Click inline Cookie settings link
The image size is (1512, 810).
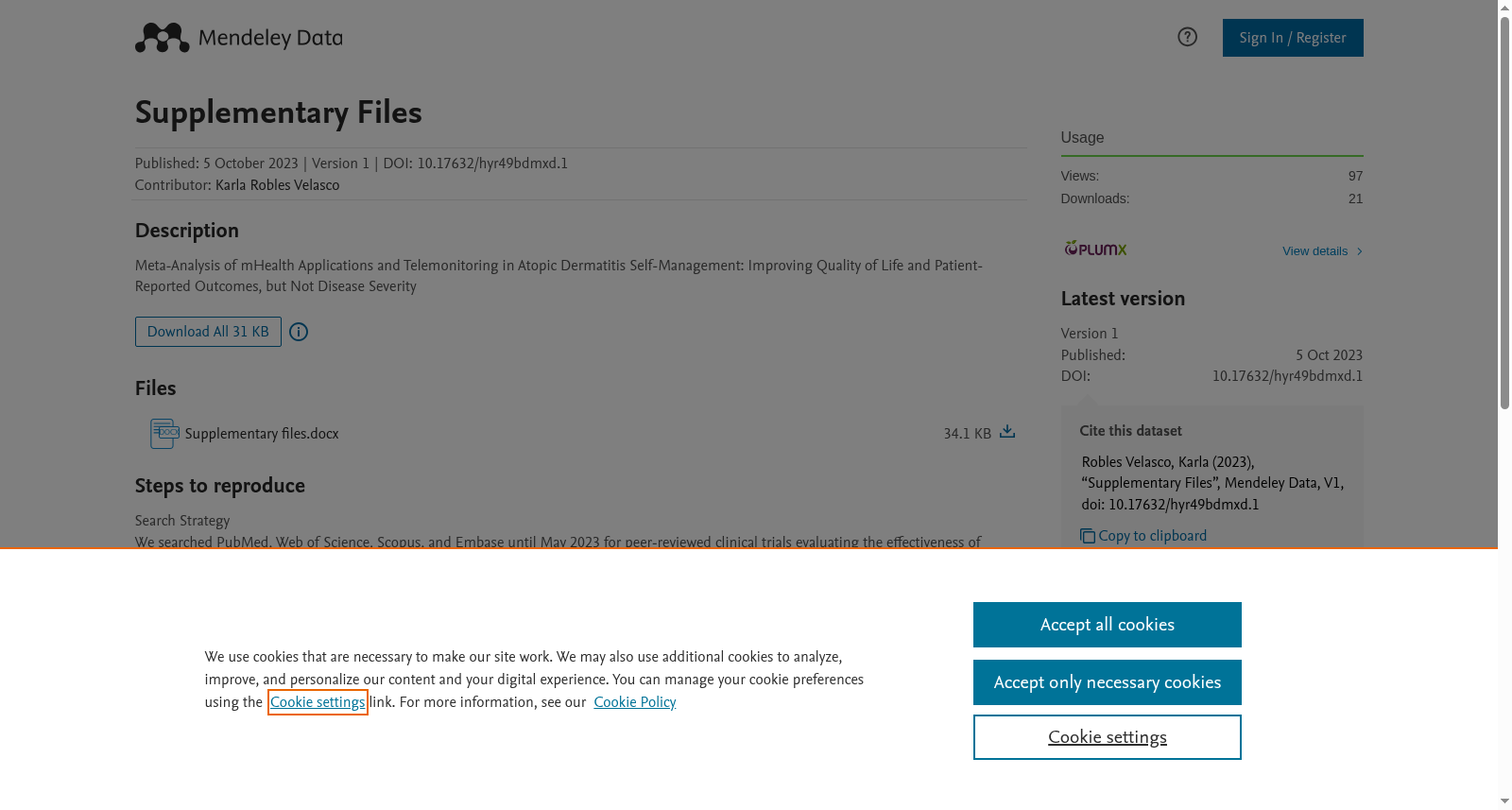click(x=318, y=702)
